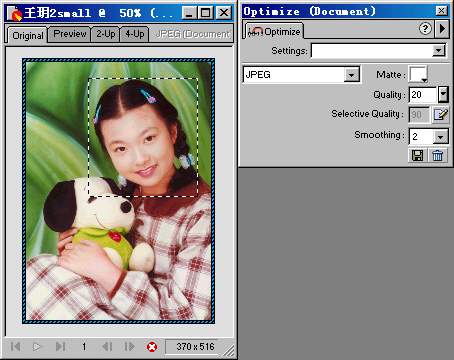Save current optimize settings disk icon
Image resolution: width=454 pixels, height=360 pixels.
click(x=418, y=156)
